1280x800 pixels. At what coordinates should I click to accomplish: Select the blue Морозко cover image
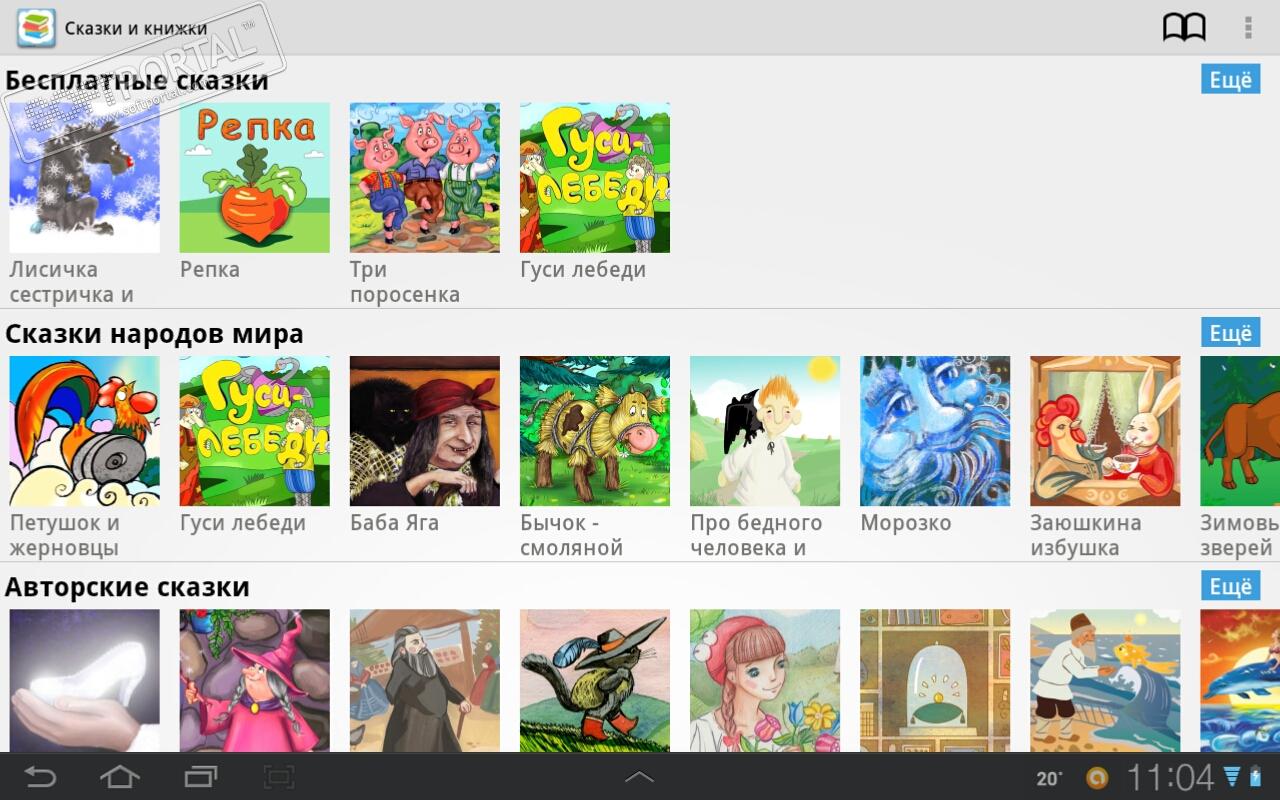coord(935,431)
